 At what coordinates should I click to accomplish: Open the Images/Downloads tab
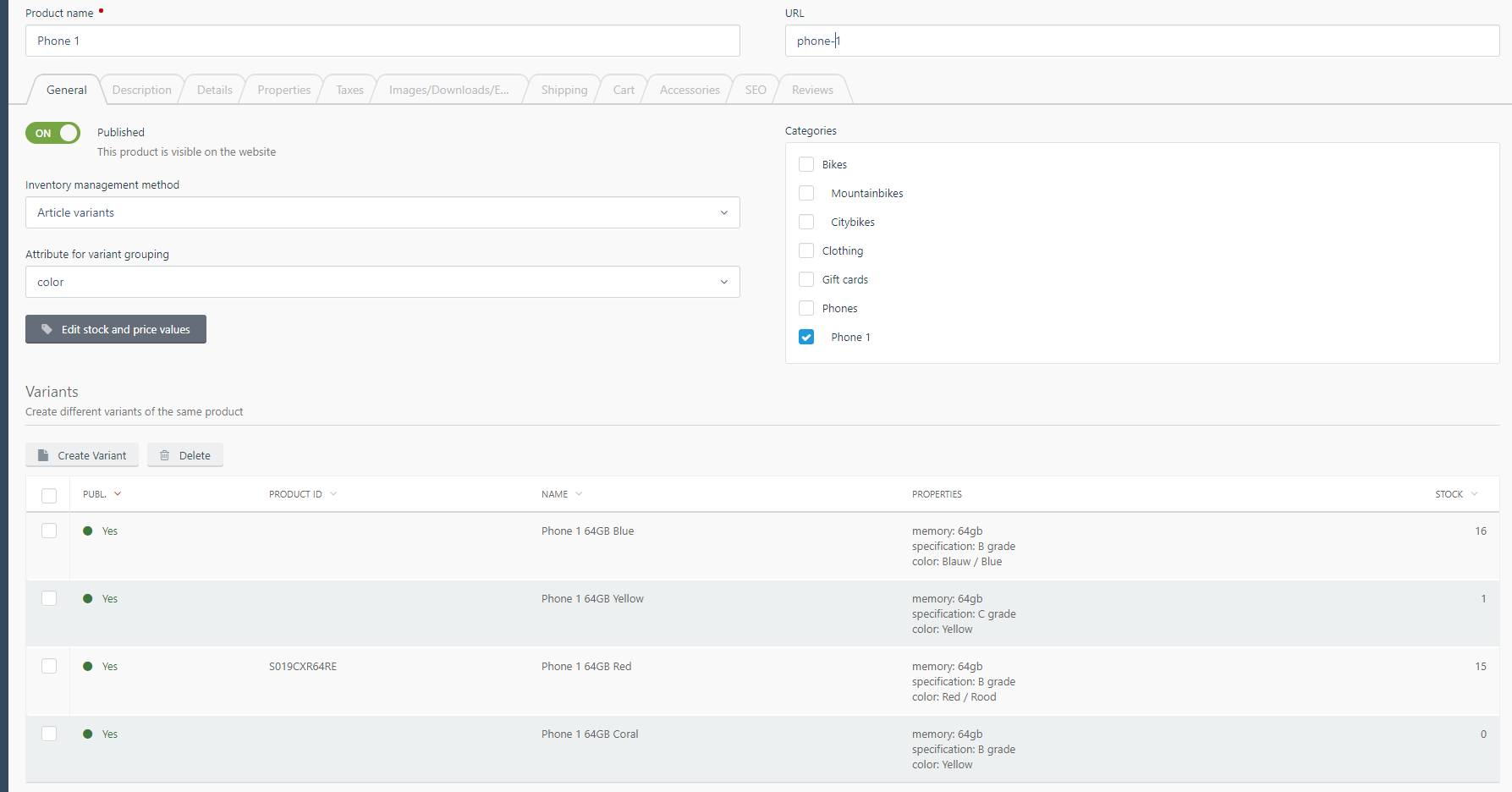click(x=449, y=89)
